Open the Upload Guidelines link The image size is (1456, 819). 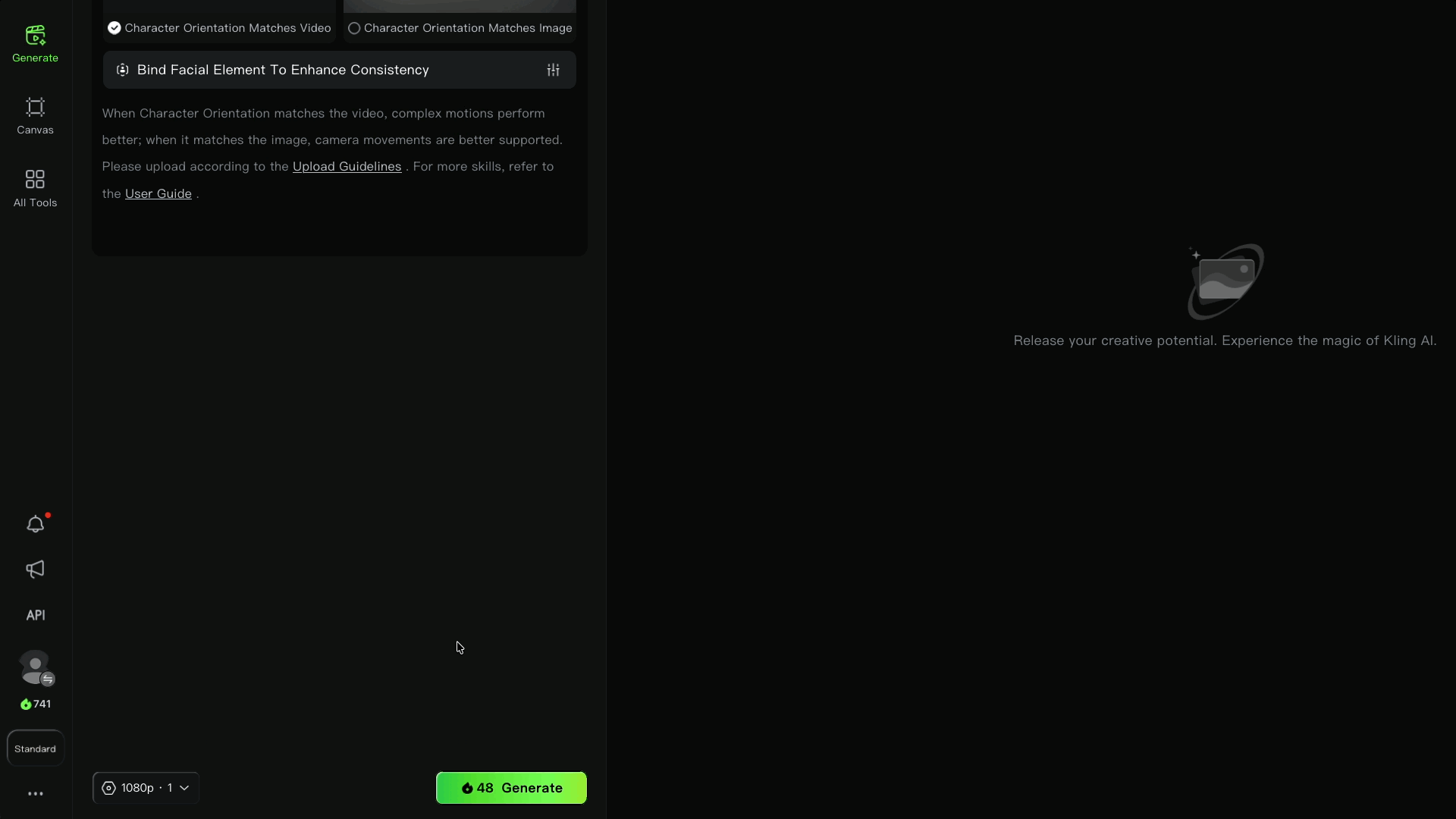(347, 167)
